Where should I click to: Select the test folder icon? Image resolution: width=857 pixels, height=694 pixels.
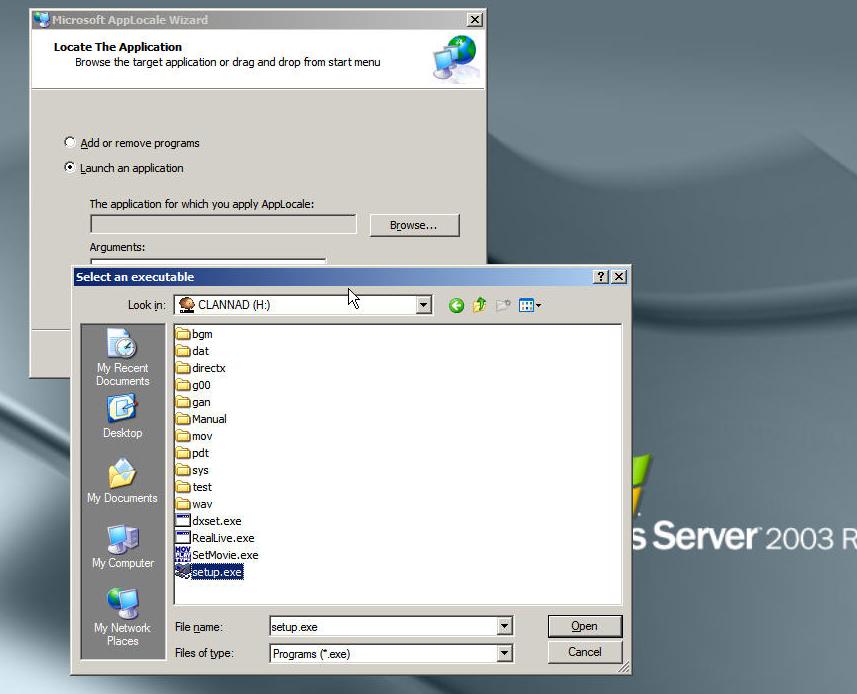[183, 487]
